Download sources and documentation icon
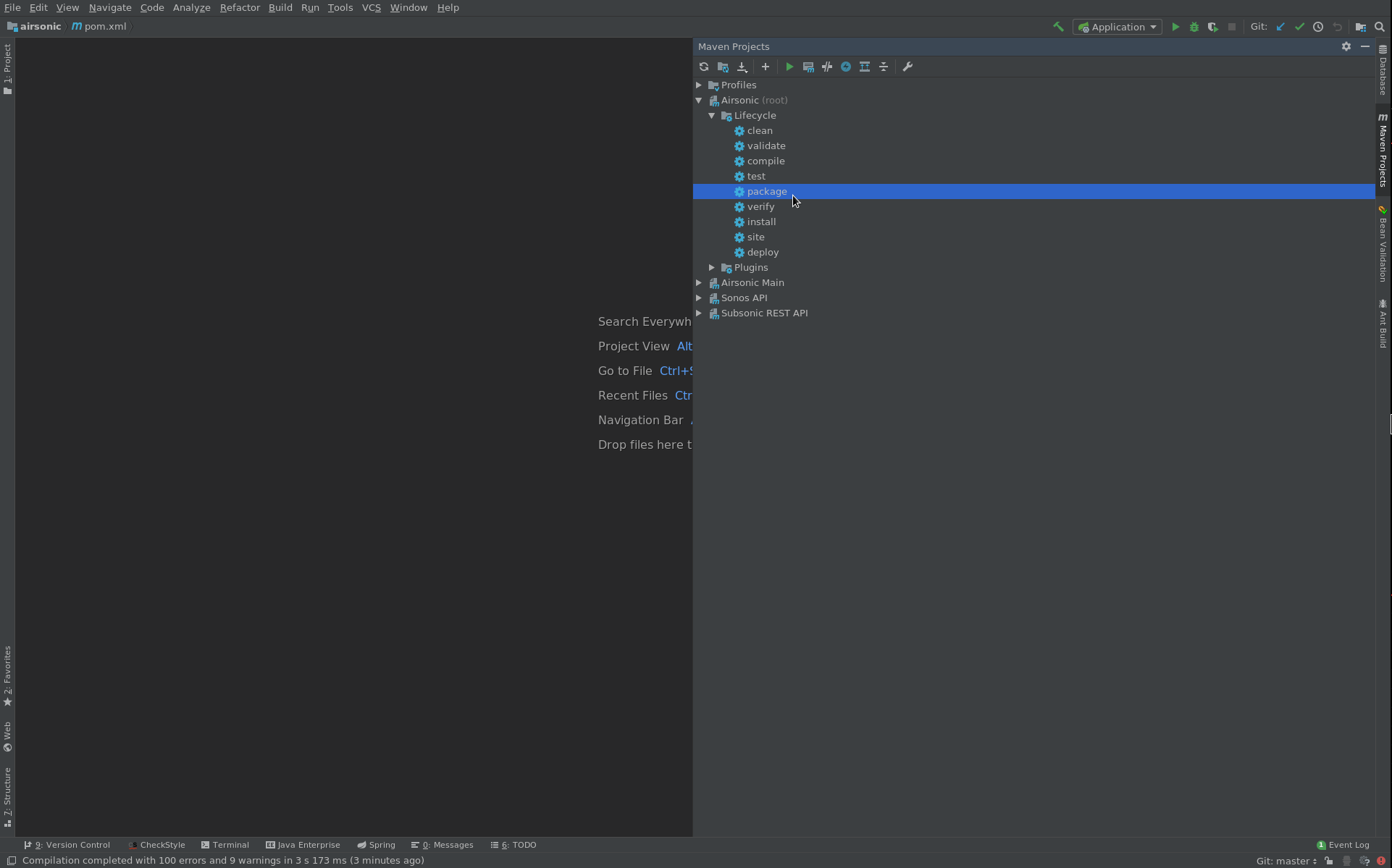This screenshot has width=1392, height=868. [742, 67]
